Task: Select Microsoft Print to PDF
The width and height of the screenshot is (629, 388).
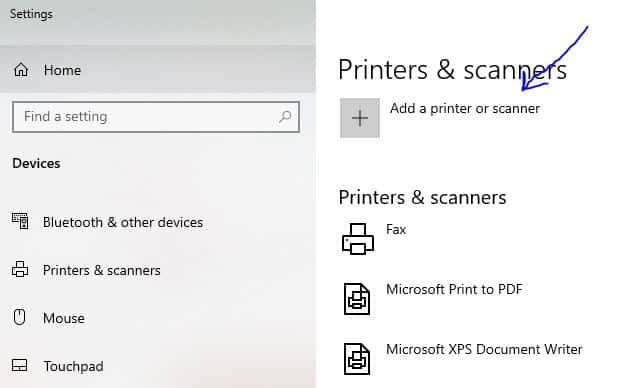Action: 454,289
